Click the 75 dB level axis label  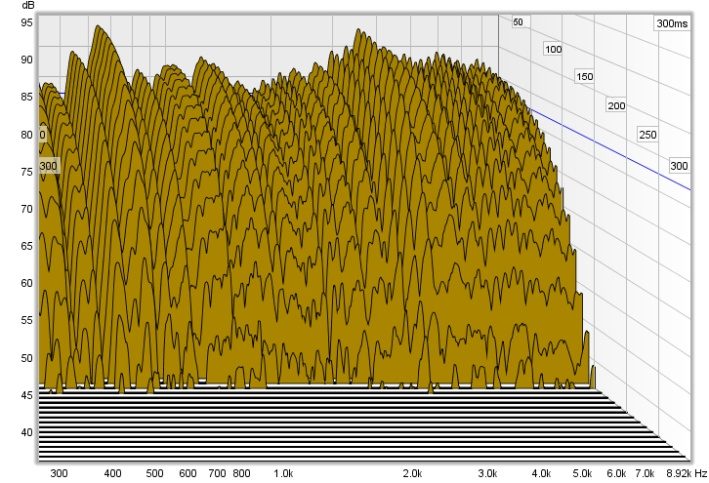27,171
